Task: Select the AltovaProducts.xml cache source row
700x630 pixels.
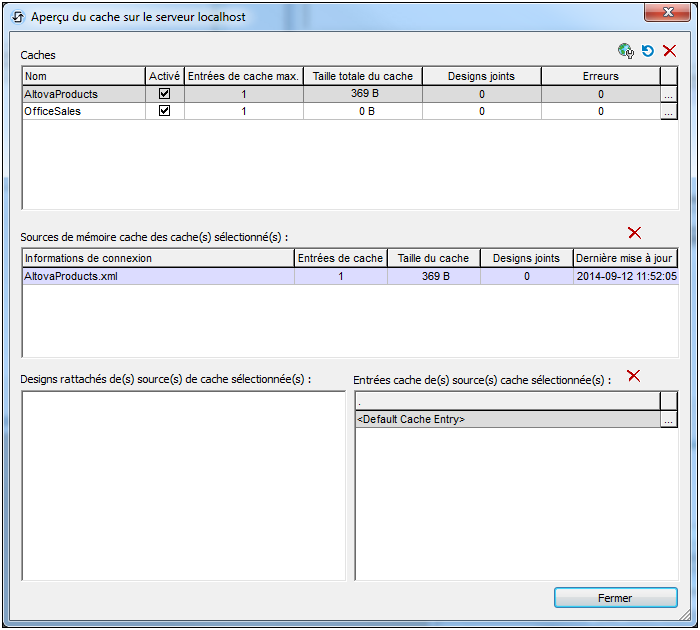Action: coord(158,276)
